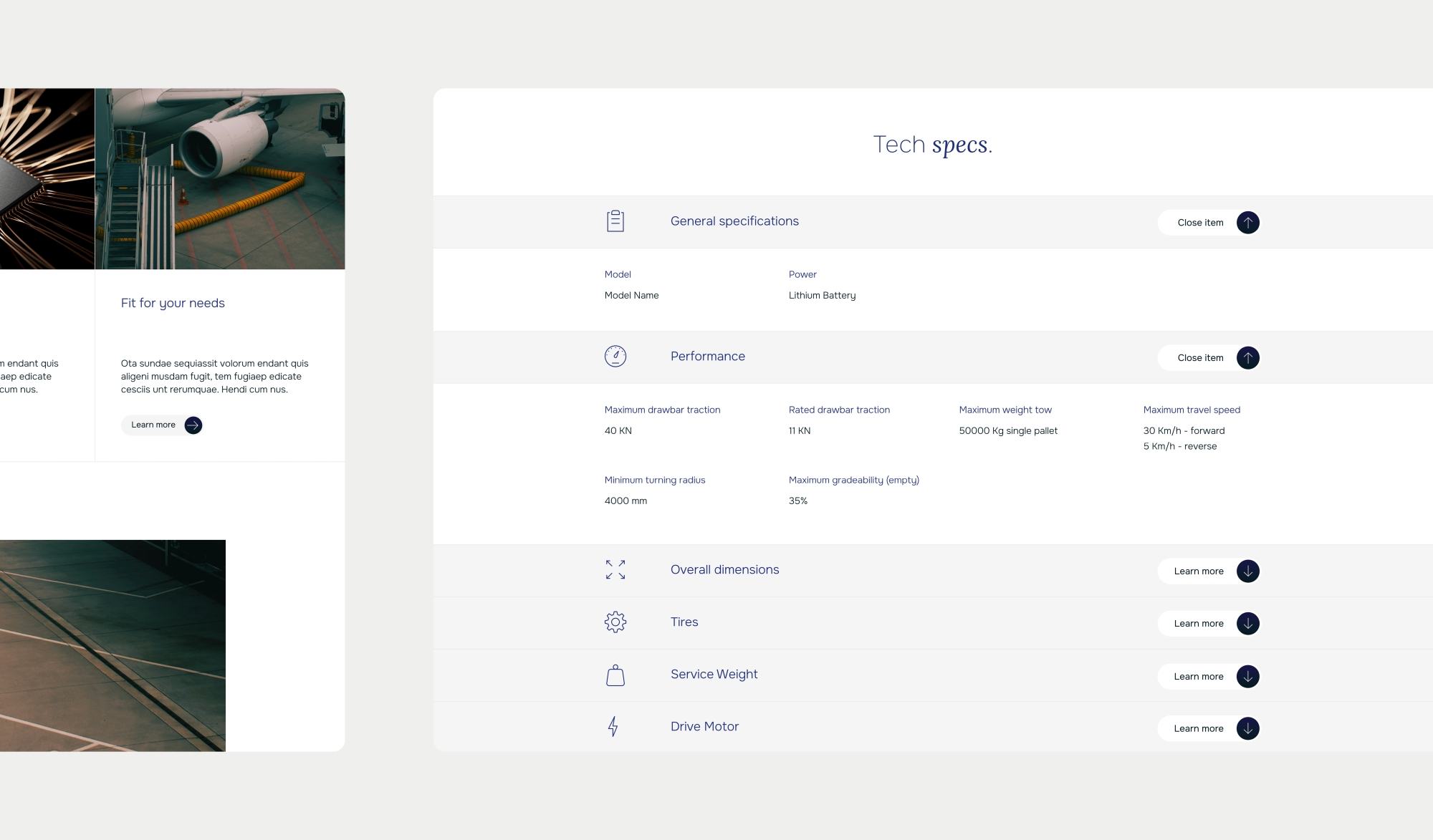This screenshot has width=1433, height=840.
Task: Click the up-arrow circle in General specifications row
Action: pyautogui.click(x=1247, y=223)
